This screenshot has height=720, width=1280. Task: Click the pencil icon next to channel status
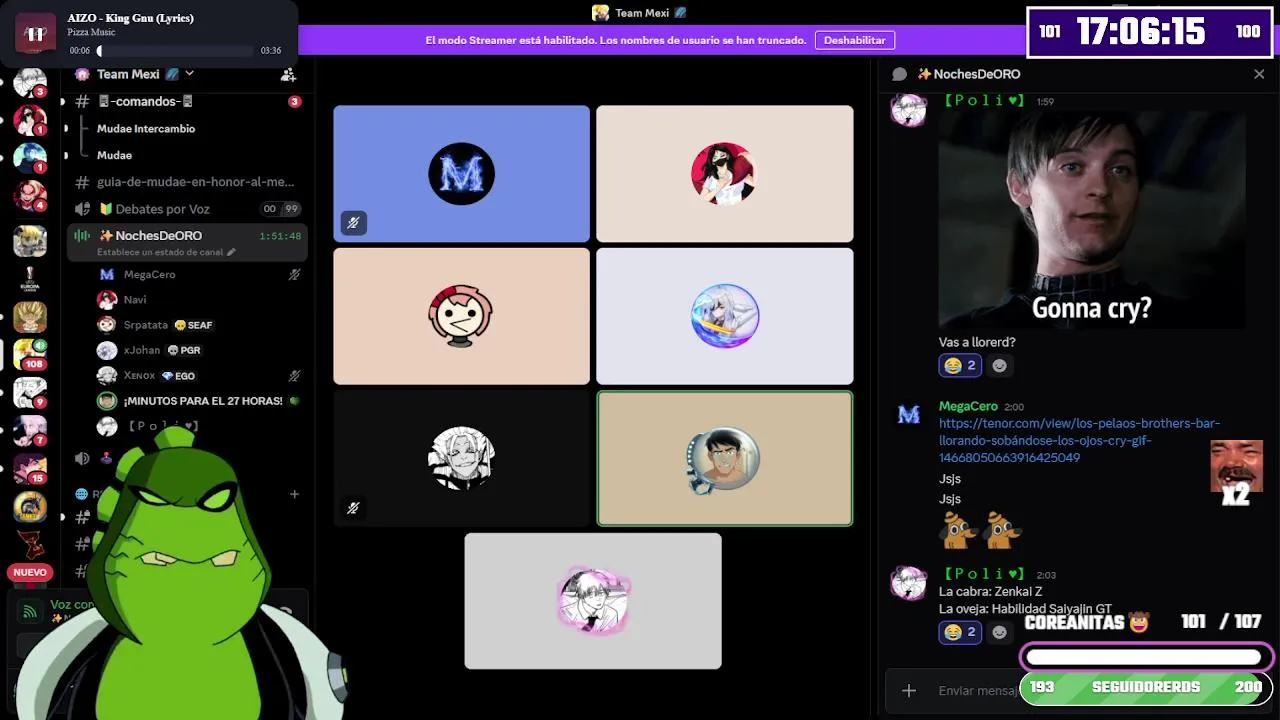click(231, 252)
